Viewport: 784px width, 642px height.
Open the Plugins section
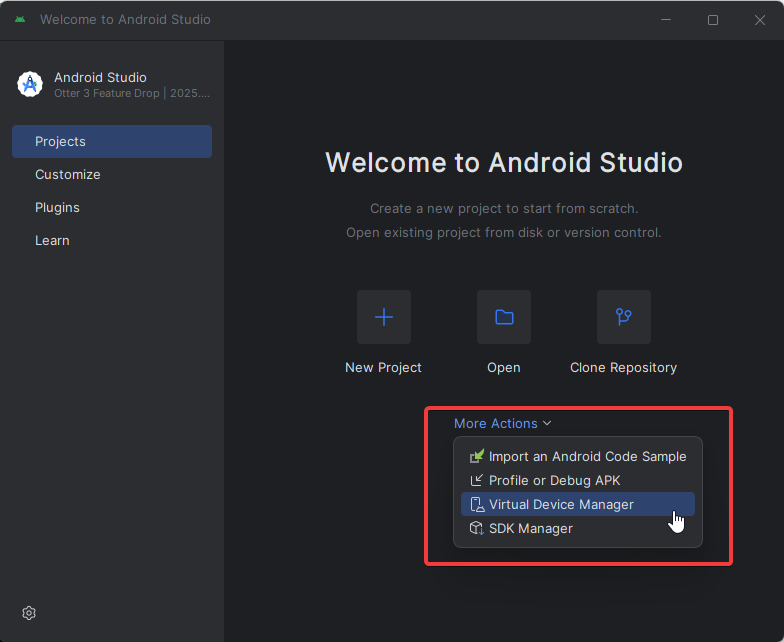112,208
